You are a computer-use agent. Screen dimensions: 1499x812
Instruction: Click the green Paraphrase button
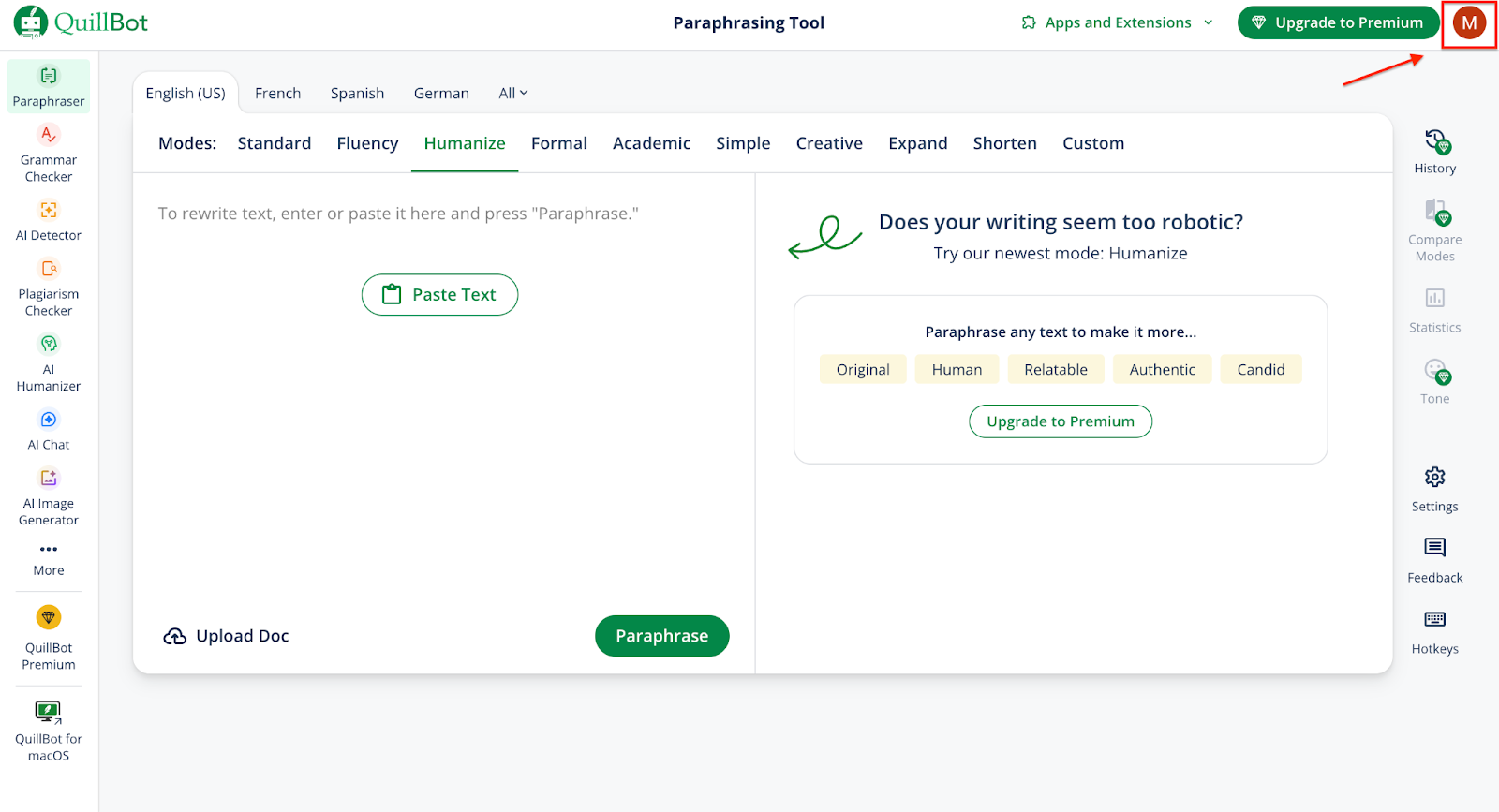coord(661,636)
